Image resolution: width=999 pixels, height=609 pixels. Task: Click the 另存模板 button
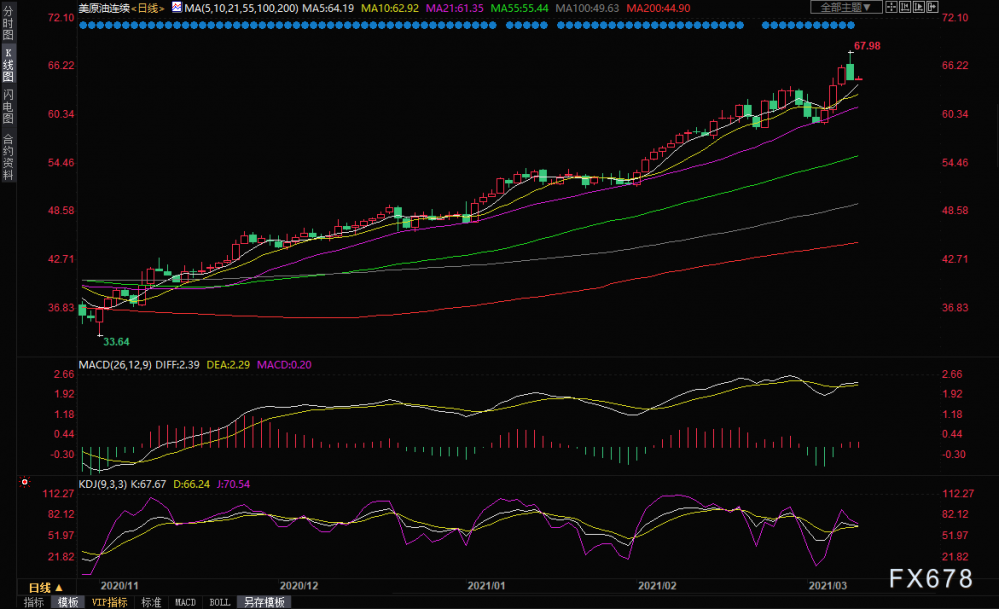tap(264, 602)
